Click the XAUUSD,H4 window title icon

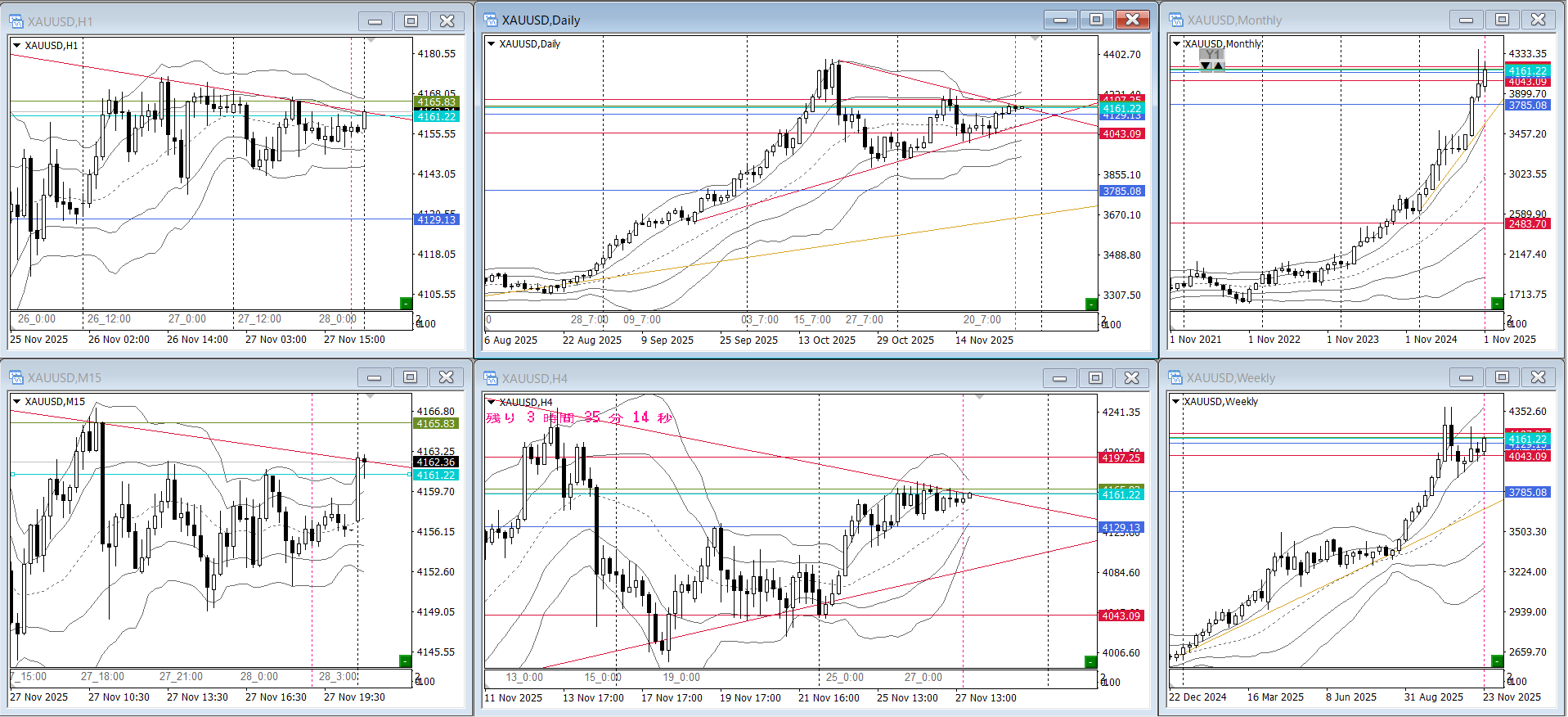491,378
